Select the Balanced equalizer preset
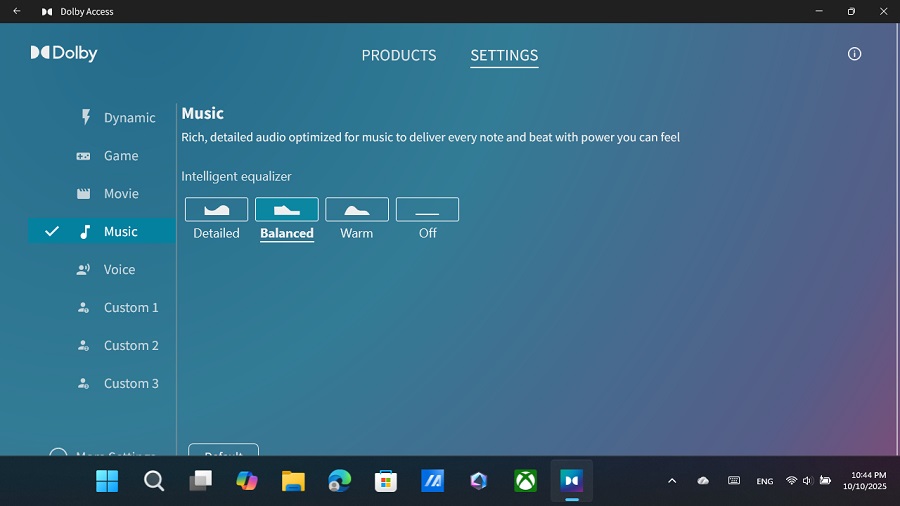 coord(287,210)
